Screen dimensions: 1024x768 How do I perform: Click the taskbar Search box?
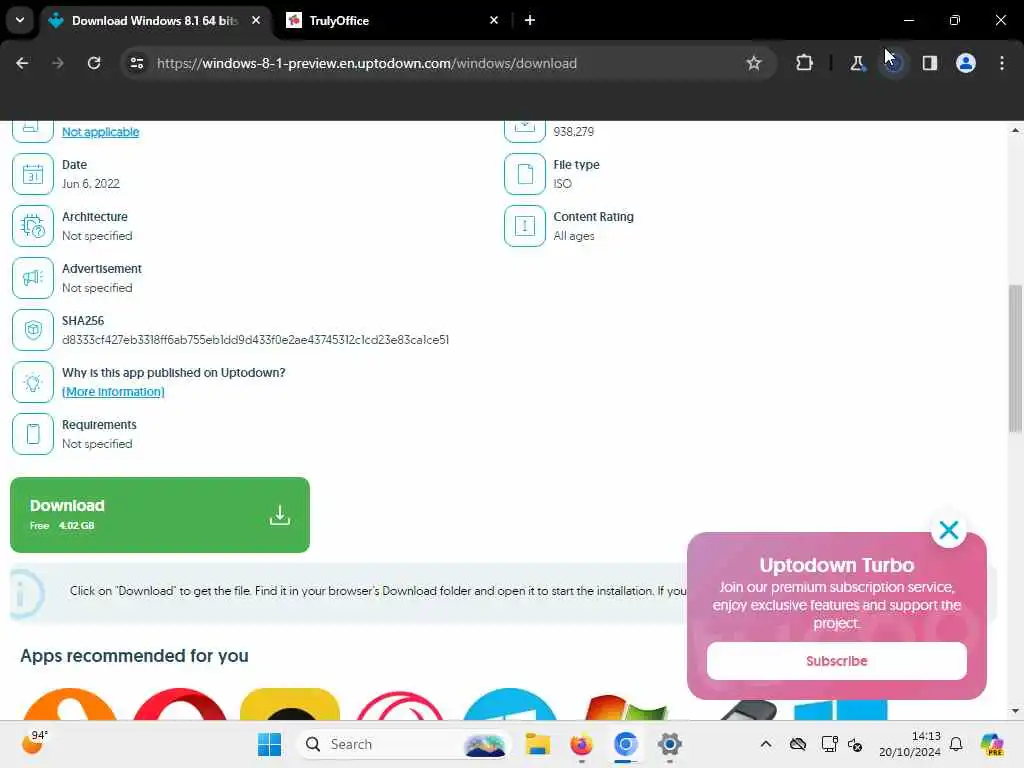point(405,744)
